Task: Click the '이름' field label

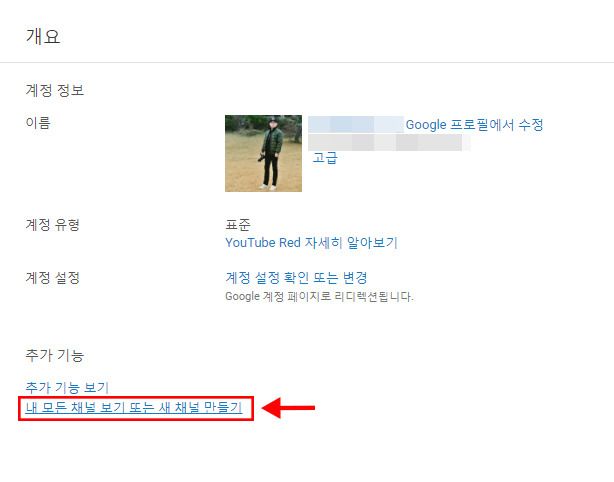Action: pyautogui.click(x=38, y=123)
